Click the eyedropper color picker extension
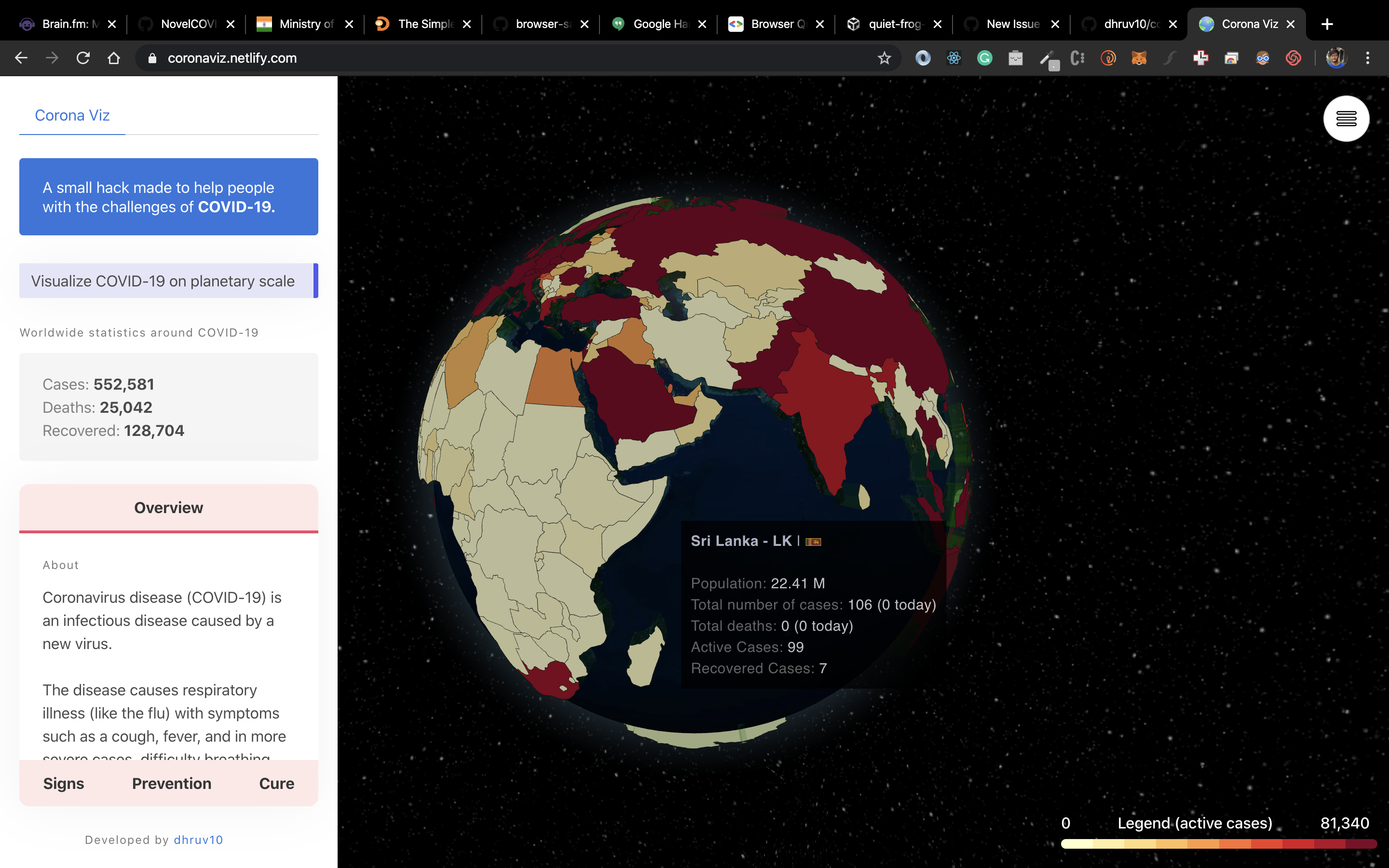This screenshot has width=1389, height=868. pos(1048,59)
